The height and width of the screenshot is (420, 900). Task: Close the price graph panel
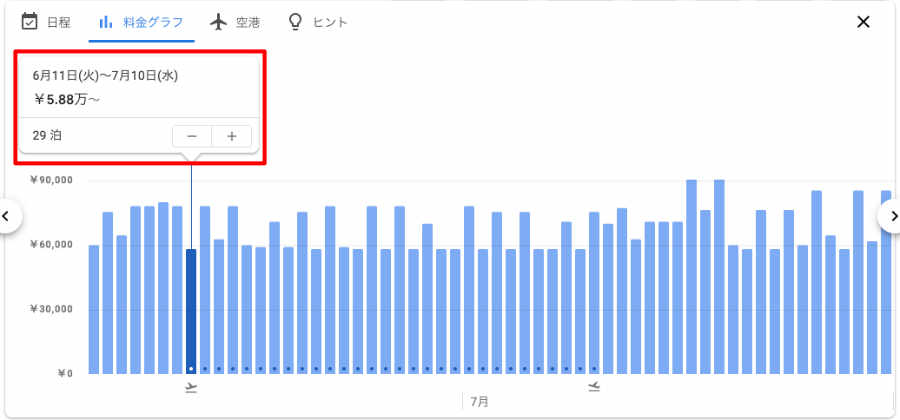tap(863, 22)
